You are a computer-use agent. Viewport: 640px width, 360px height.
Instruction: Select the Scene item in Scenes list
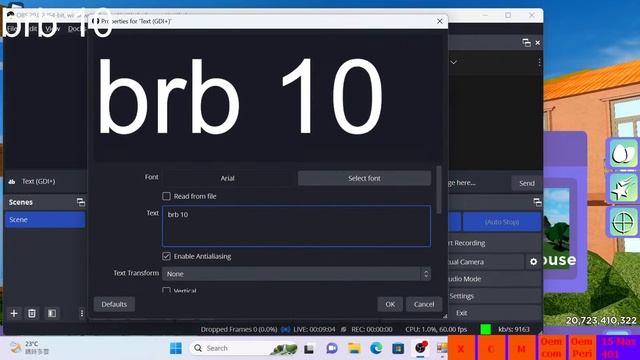click(x=45, y=220)
